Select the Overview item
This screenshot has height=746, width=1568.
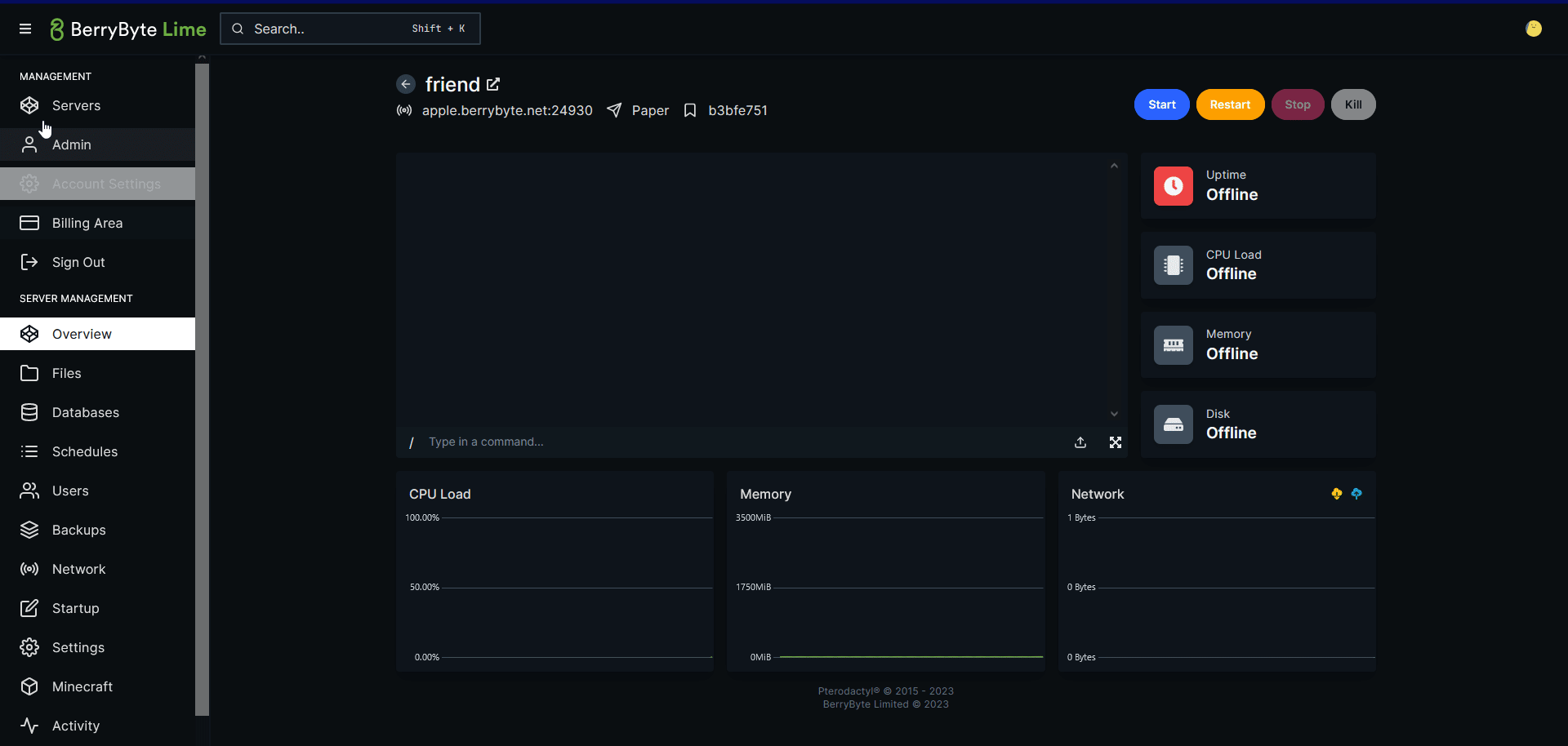(x=98, y=334)
